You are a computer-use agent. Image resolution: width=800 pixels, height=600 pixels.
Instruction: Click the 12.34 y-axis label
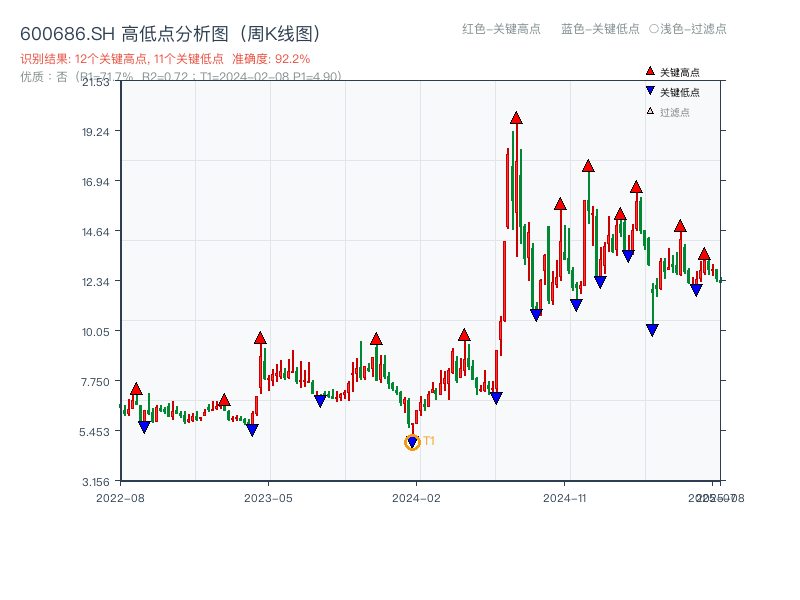pos(96,282)
